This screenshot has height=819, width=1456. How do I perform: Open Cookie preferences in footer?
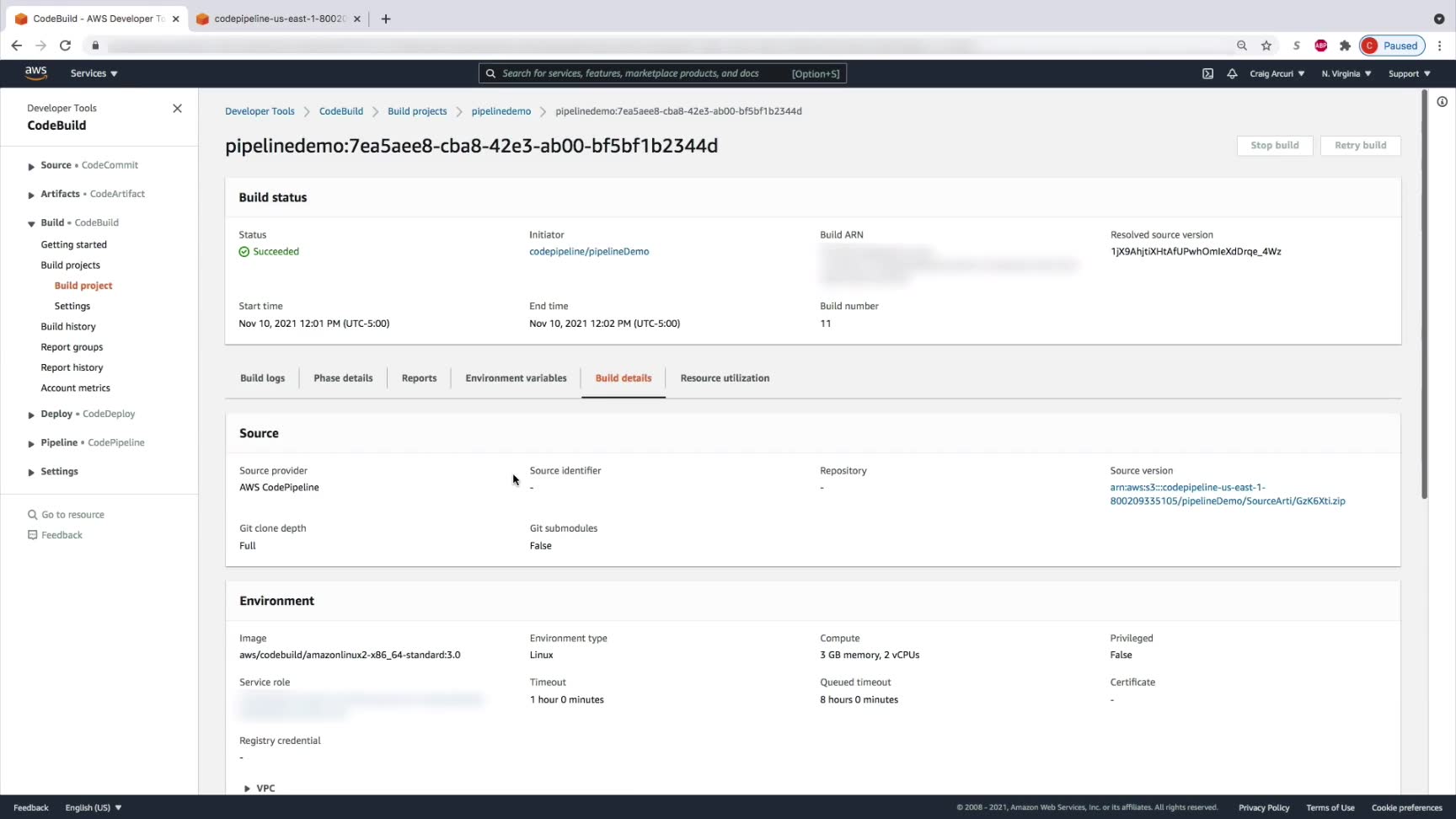[1407, 808]
